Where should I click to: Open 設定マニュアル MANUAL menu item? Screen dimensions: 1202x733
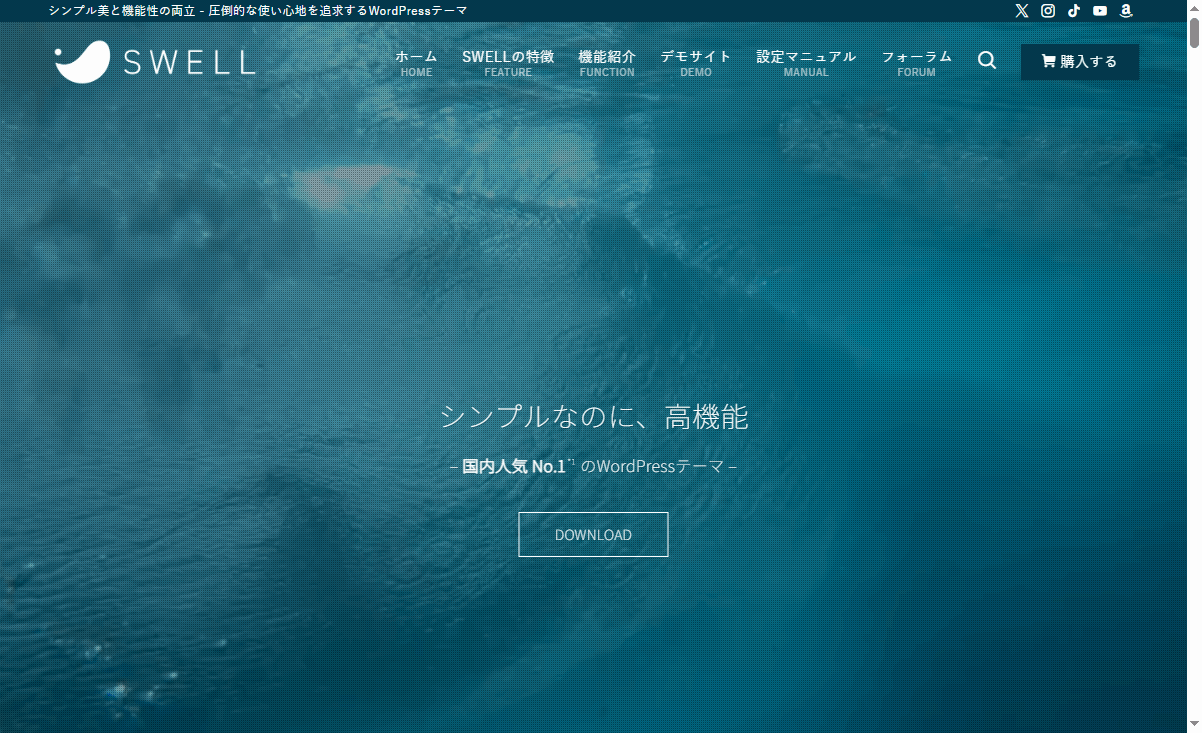(x=806, y=63)
